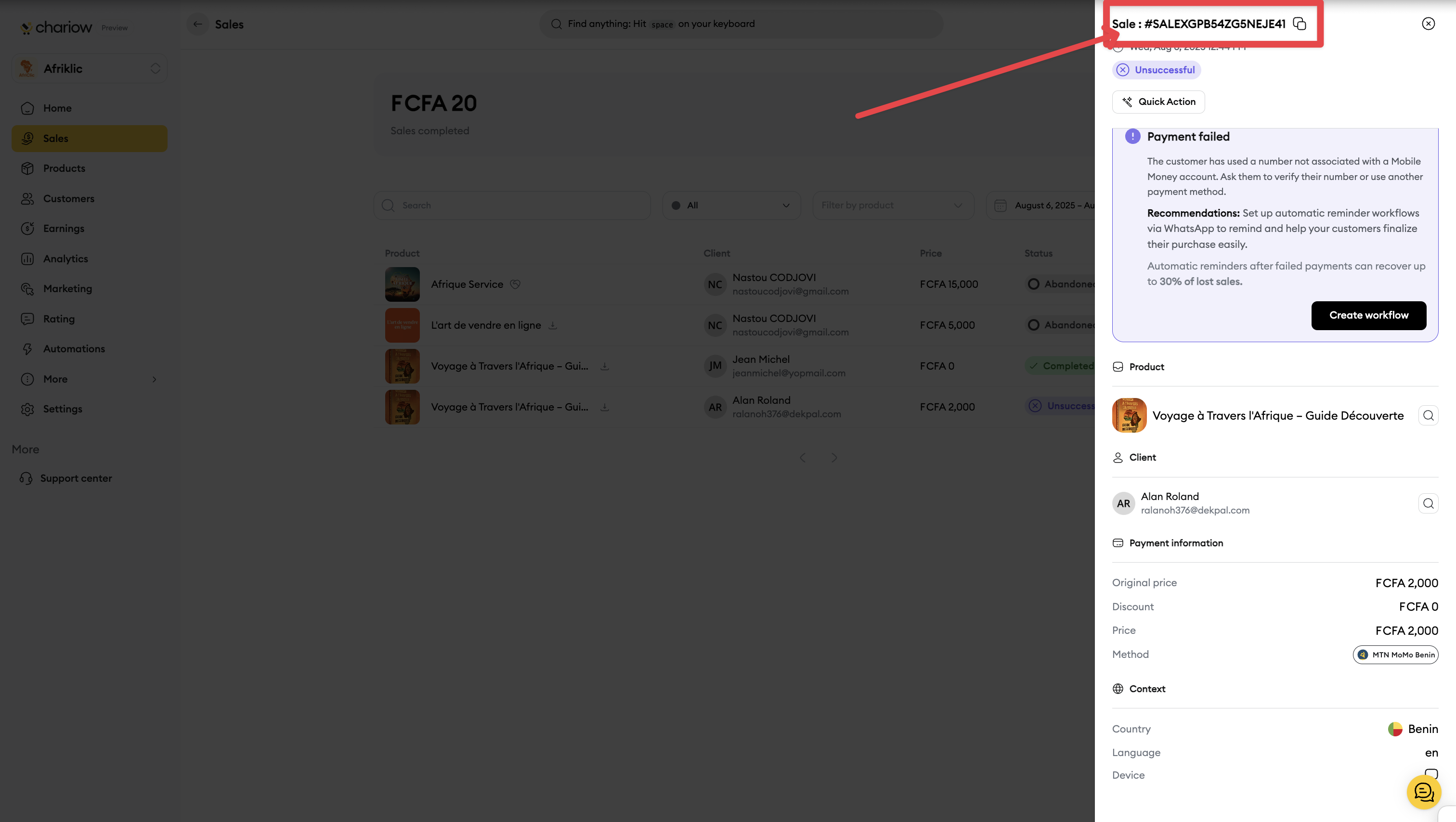Image resolution: width=1456 pixels, height=822 pixels.
Task: Click the Marketing icon in sidebar
Action: pos(27,289)
